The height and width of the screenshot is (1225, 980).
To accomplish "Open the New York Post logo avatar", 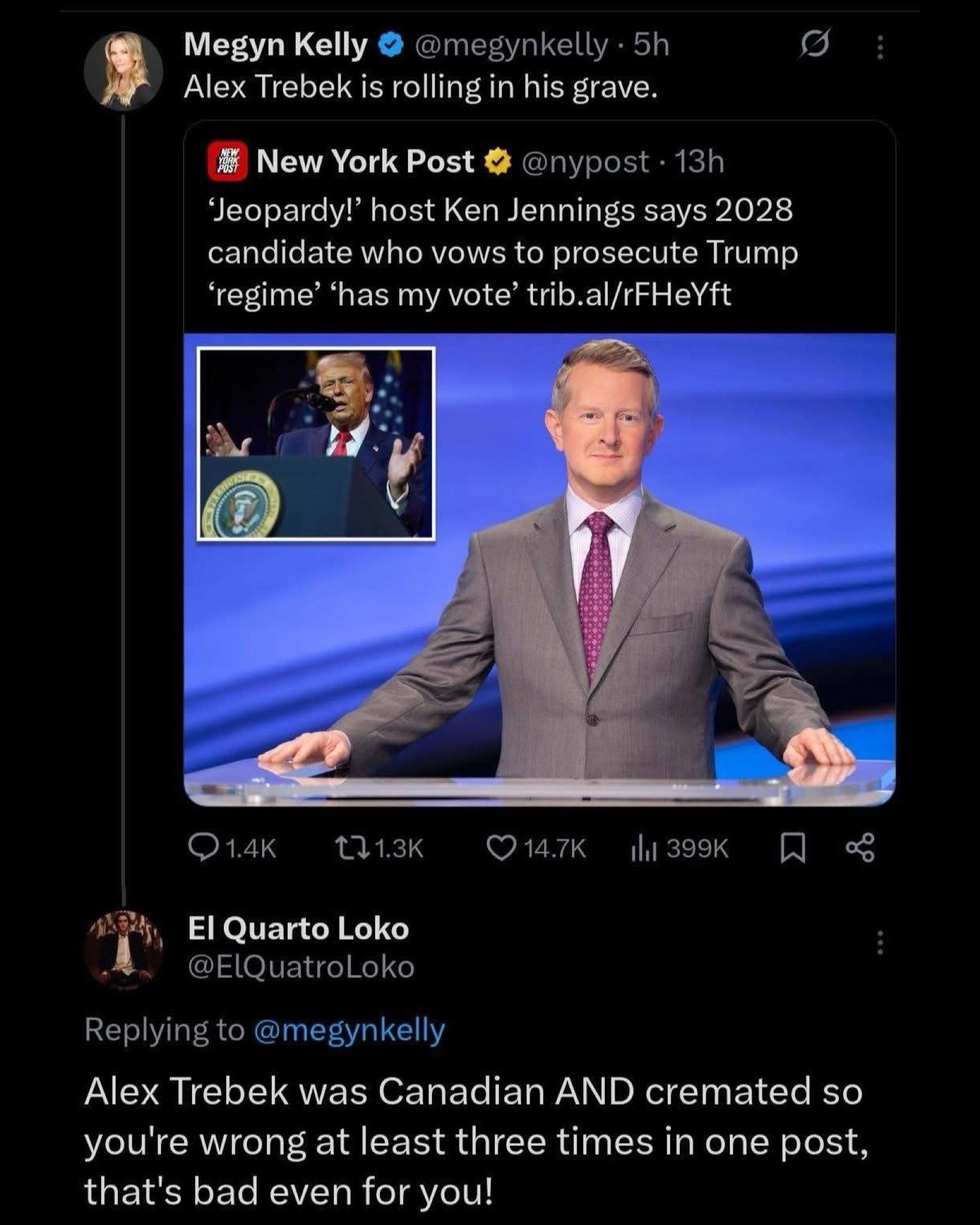I will tap(226, 161).
